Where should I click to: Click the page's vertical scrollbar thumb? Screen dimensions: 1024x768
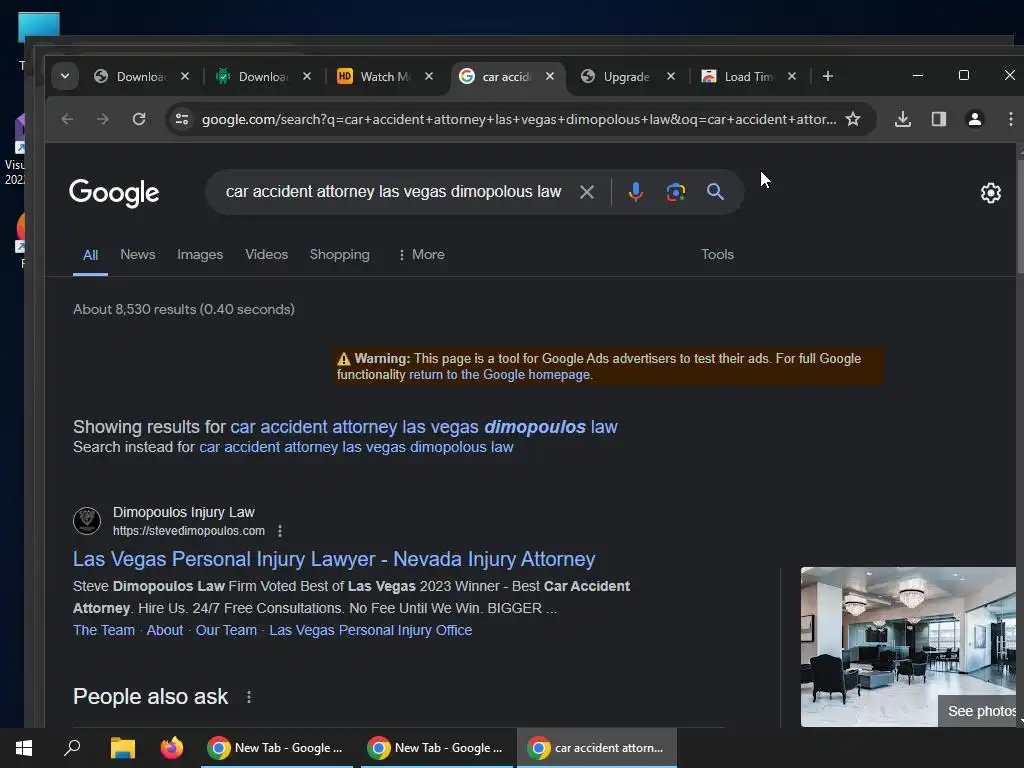point(1020,216)
